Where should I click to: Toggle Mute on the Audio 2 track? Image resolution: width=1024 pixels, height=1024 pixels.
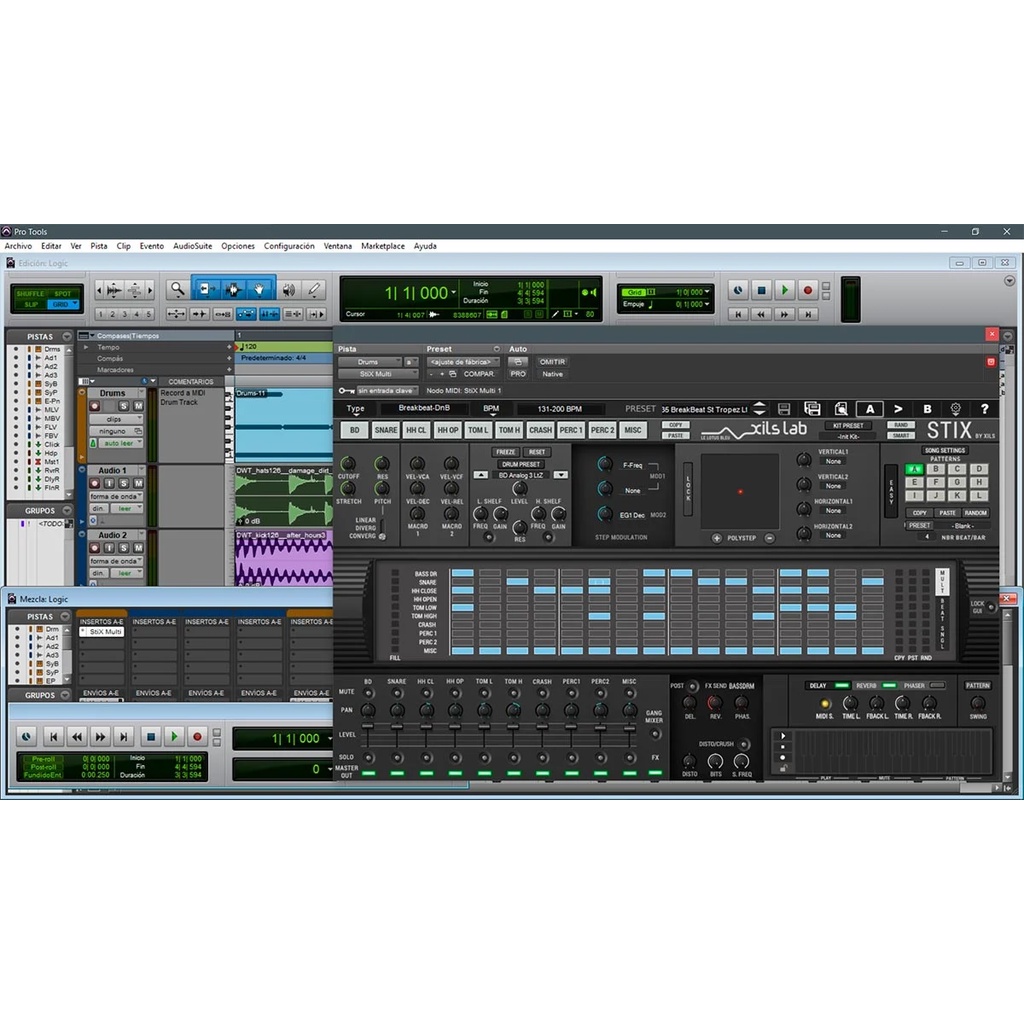138,548
